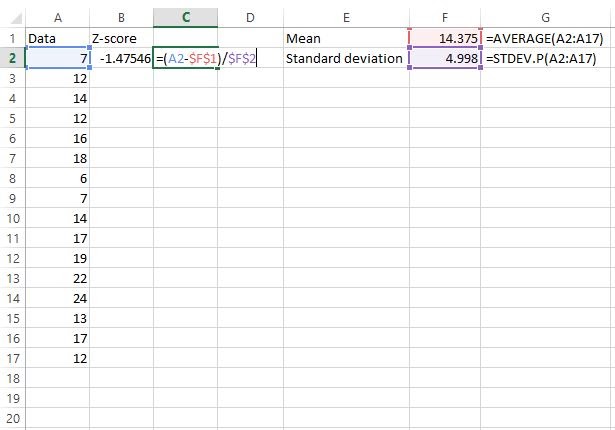Viewport: 615px width, 430px height.
Task: Click cell F2 showing 4.998
Action: tap(445, 58)
